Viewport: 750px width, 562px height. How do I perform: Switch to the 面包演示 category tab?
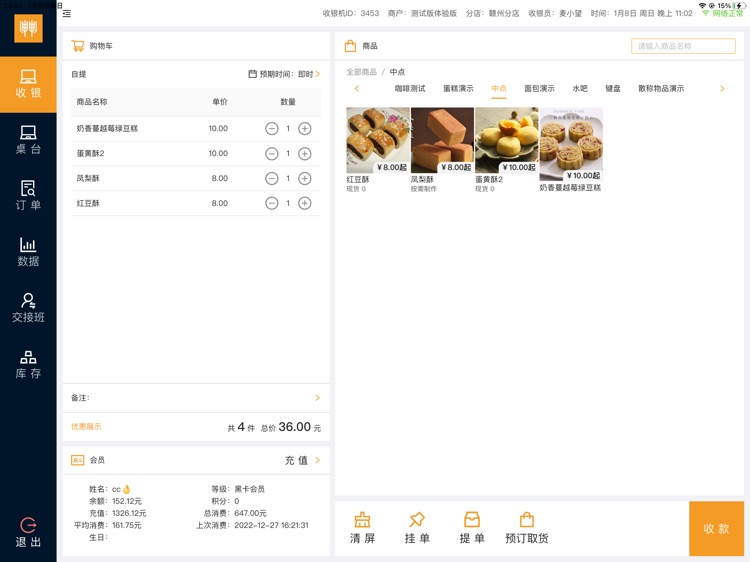pos(539,88)
